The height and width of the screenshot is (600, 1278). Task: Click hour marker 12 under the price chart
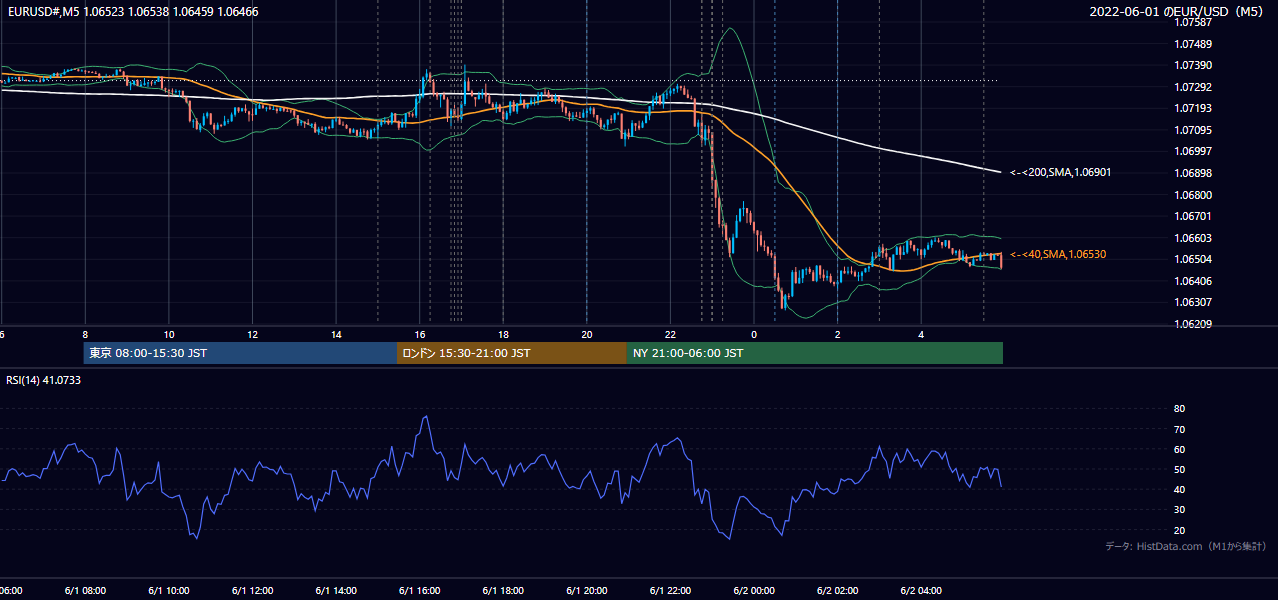point(253,335)
